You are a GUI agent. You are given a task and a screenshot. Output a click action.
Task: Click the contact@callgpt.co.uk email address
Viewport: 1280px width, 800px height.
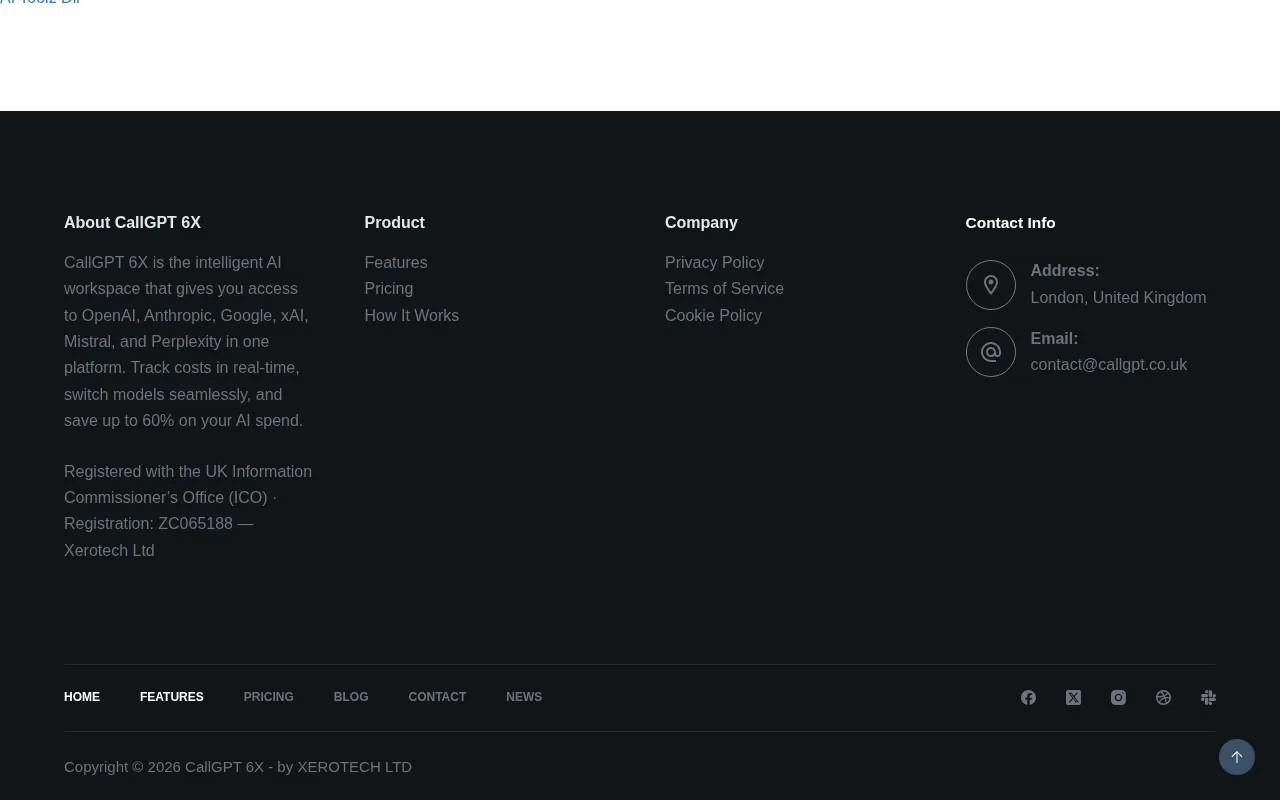[x=1108, y=364]
